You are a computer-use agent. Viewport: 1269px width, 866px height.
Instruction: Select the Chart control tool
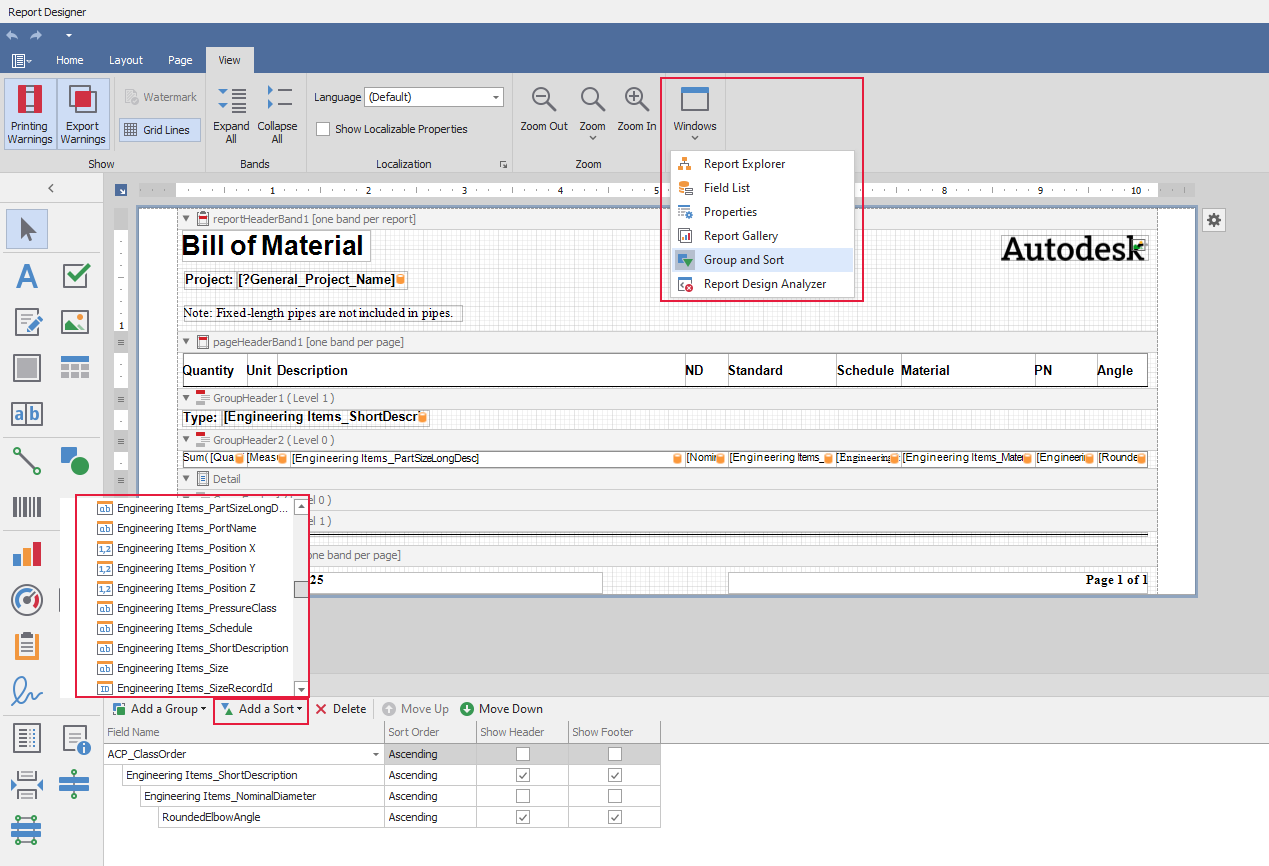tap(27, 554)
